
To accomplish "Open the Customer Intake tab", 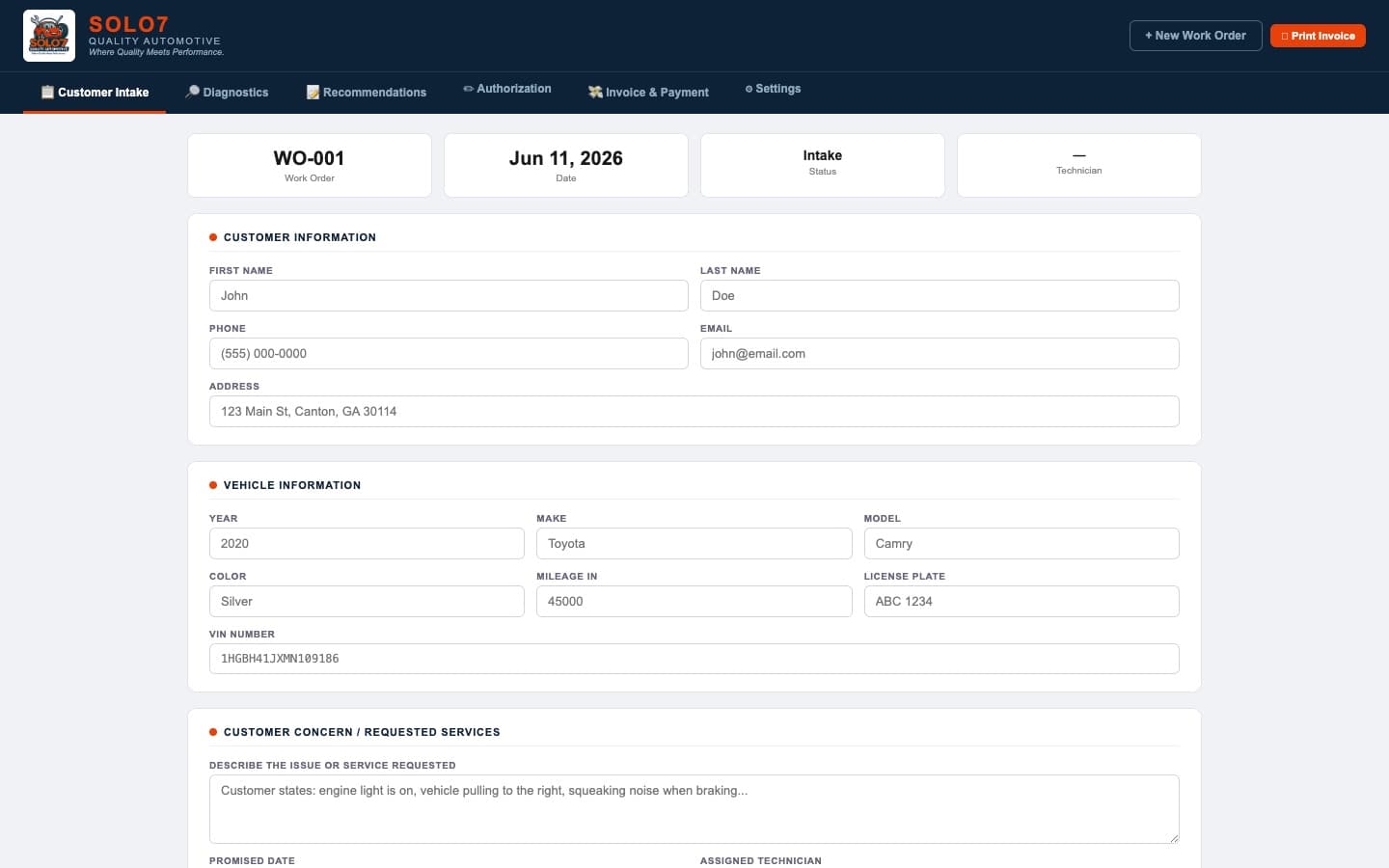I will click(95, 93).
